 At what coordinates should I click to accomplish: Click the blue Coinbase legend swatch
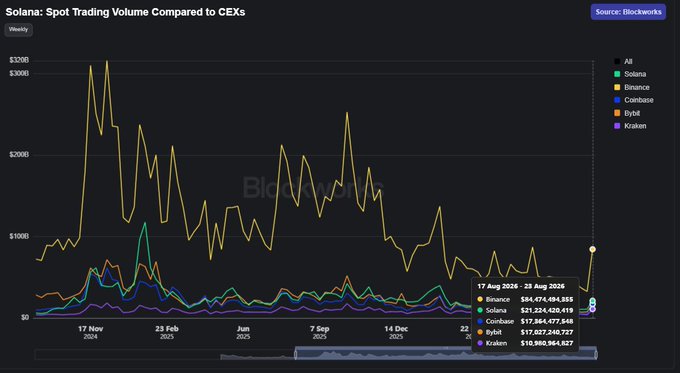click(x=617, y=100)
